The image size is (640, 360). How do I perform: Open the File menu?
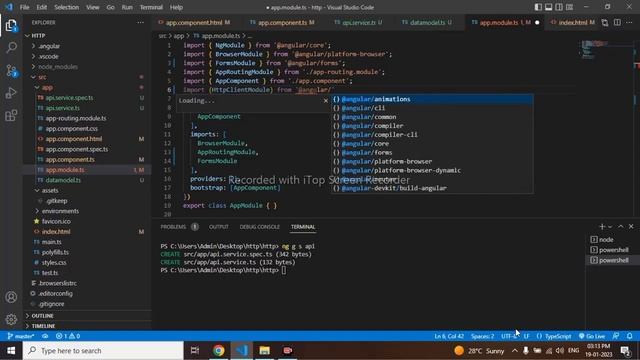point(24,7)
